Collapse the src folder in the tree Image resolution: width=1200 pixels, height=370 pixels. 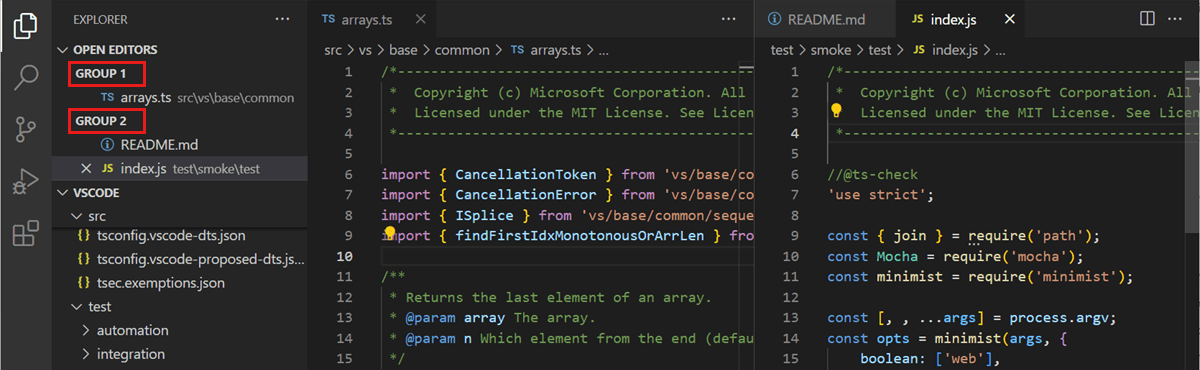(77, 215)
